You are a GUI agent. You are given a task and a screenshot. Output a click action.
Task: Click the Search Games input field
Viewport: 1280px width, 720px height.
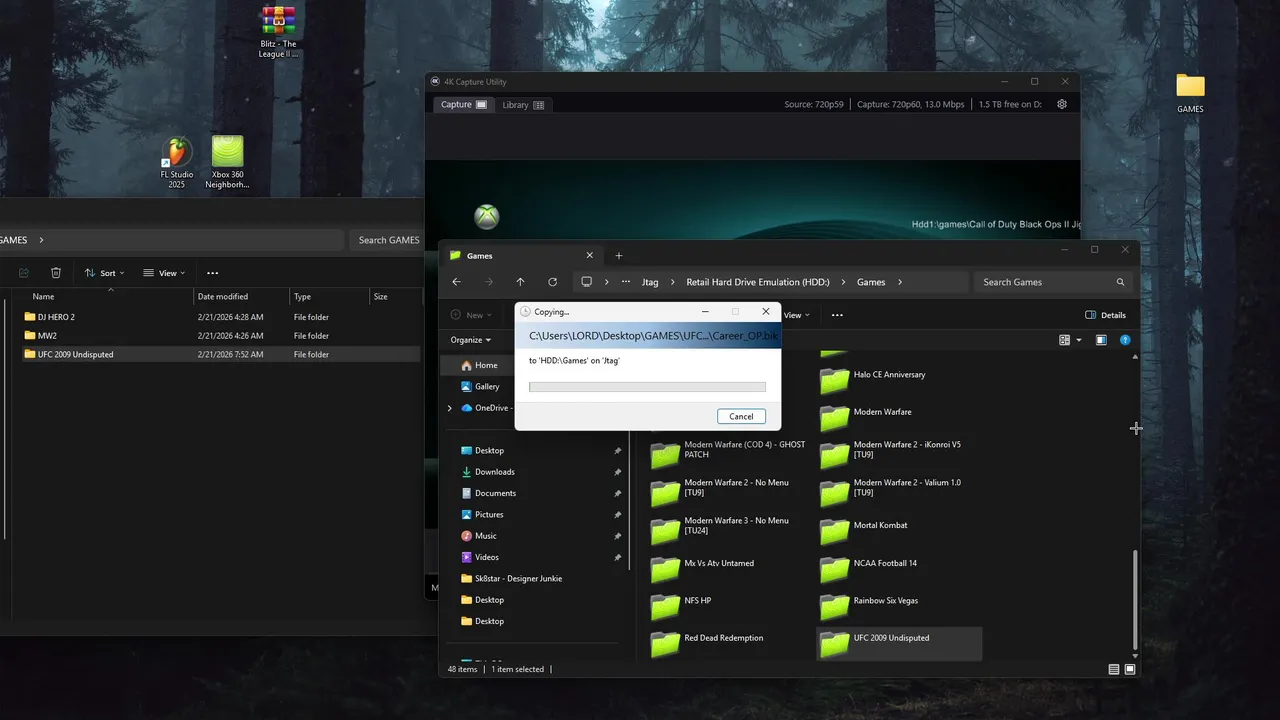point(1054,282)
